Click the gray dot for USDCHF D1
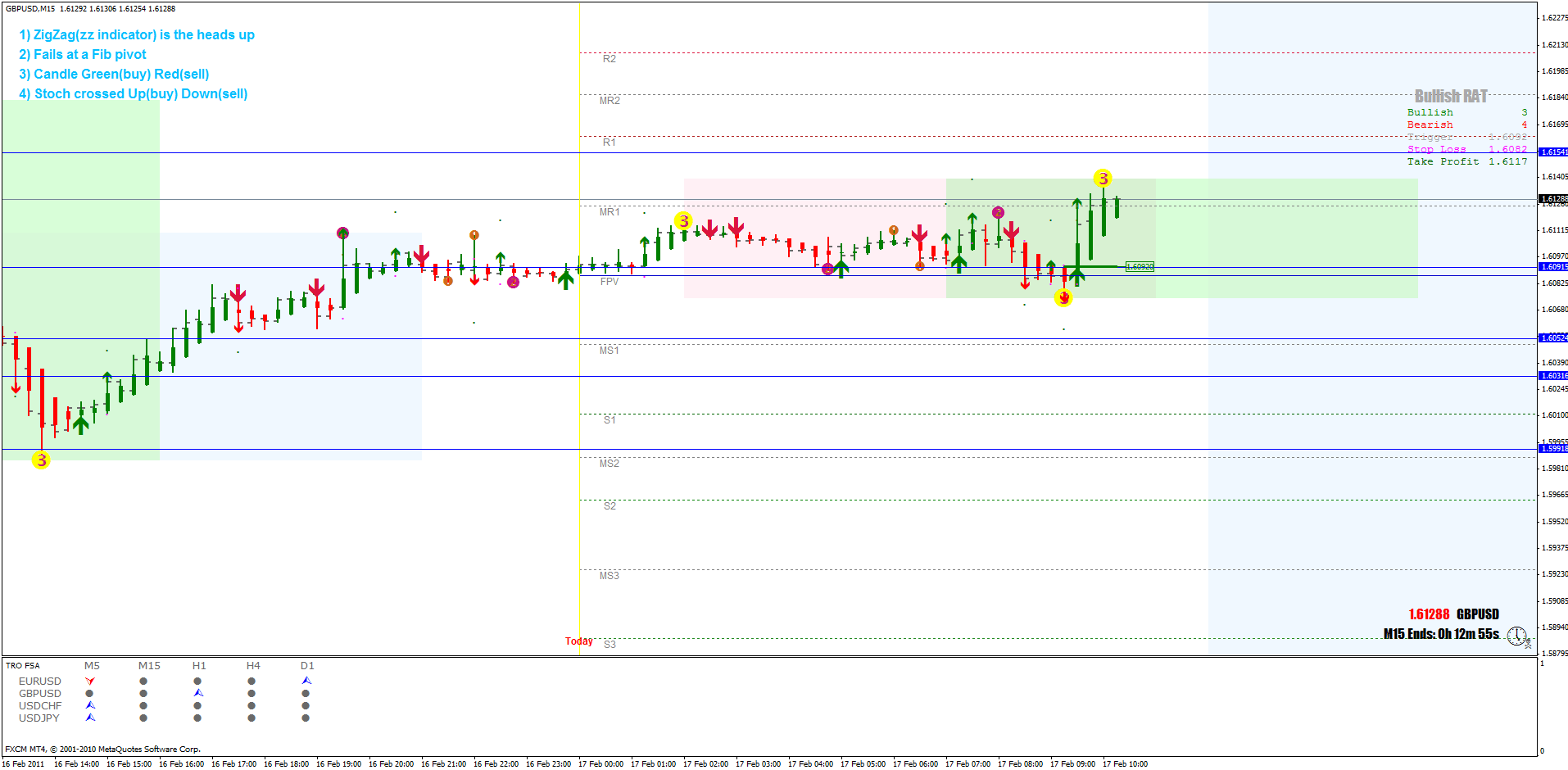This screenshot has width=1568, height=770. [x=306, y=705]
